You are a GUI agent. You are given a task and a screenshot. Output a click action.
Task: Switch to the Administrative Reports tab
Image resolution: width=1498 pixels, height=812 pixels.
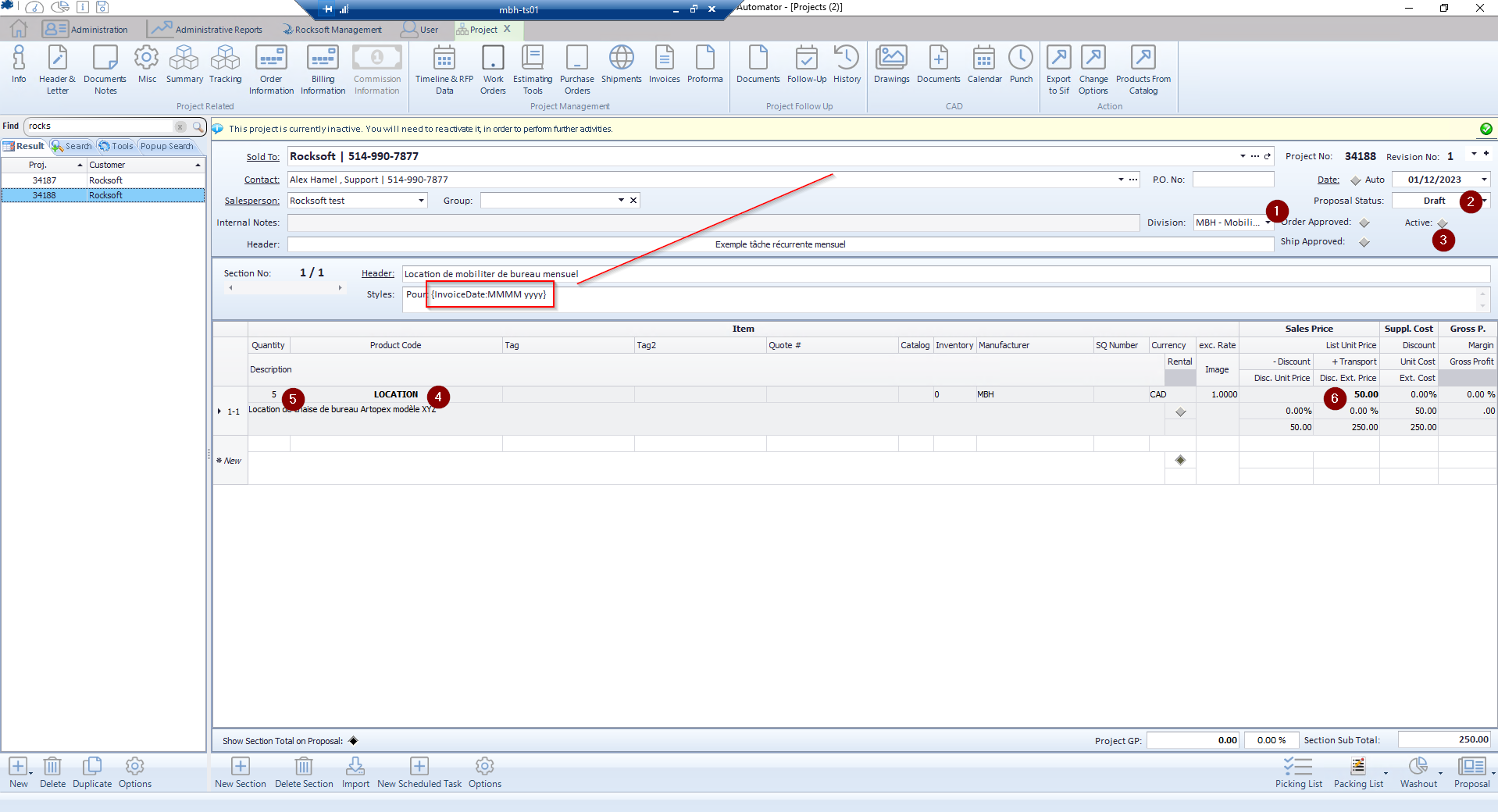point(207,30)
